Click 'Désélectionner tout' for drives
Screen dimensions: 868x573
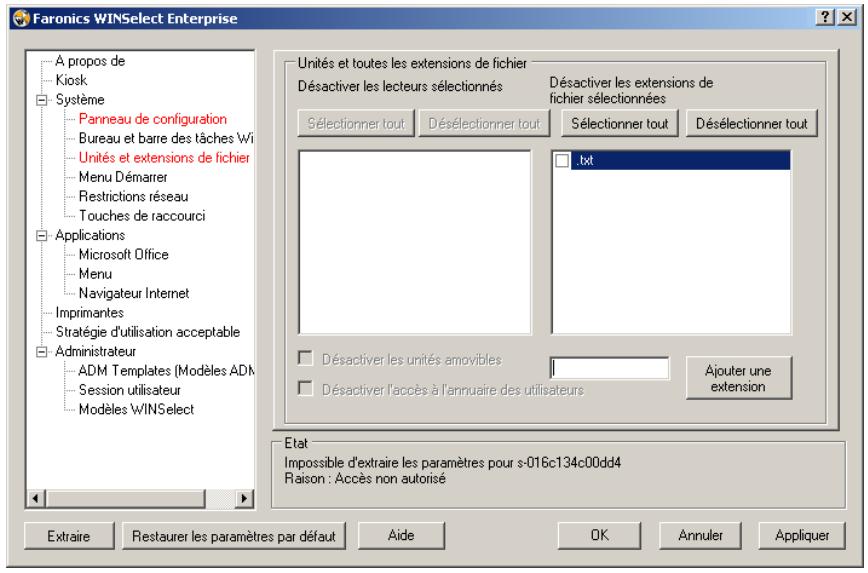point(484,123)
